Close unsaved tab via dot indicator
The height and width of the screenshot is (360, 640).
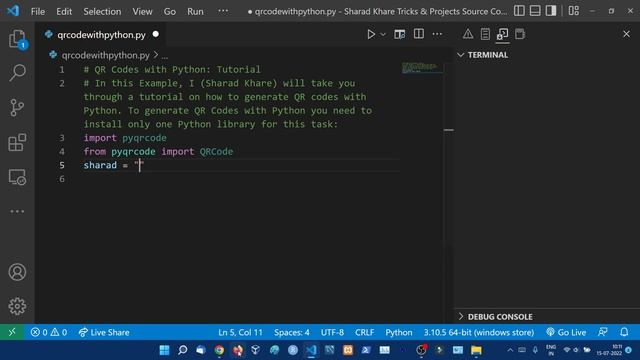(156, 34)
